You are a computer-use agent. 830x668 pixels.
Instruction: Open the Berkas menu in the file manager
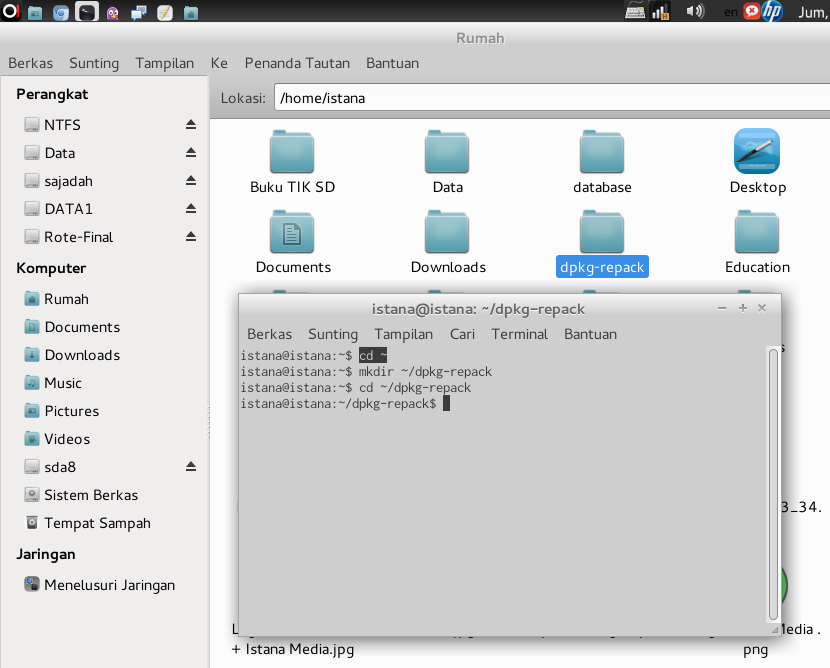pos(30,63)
